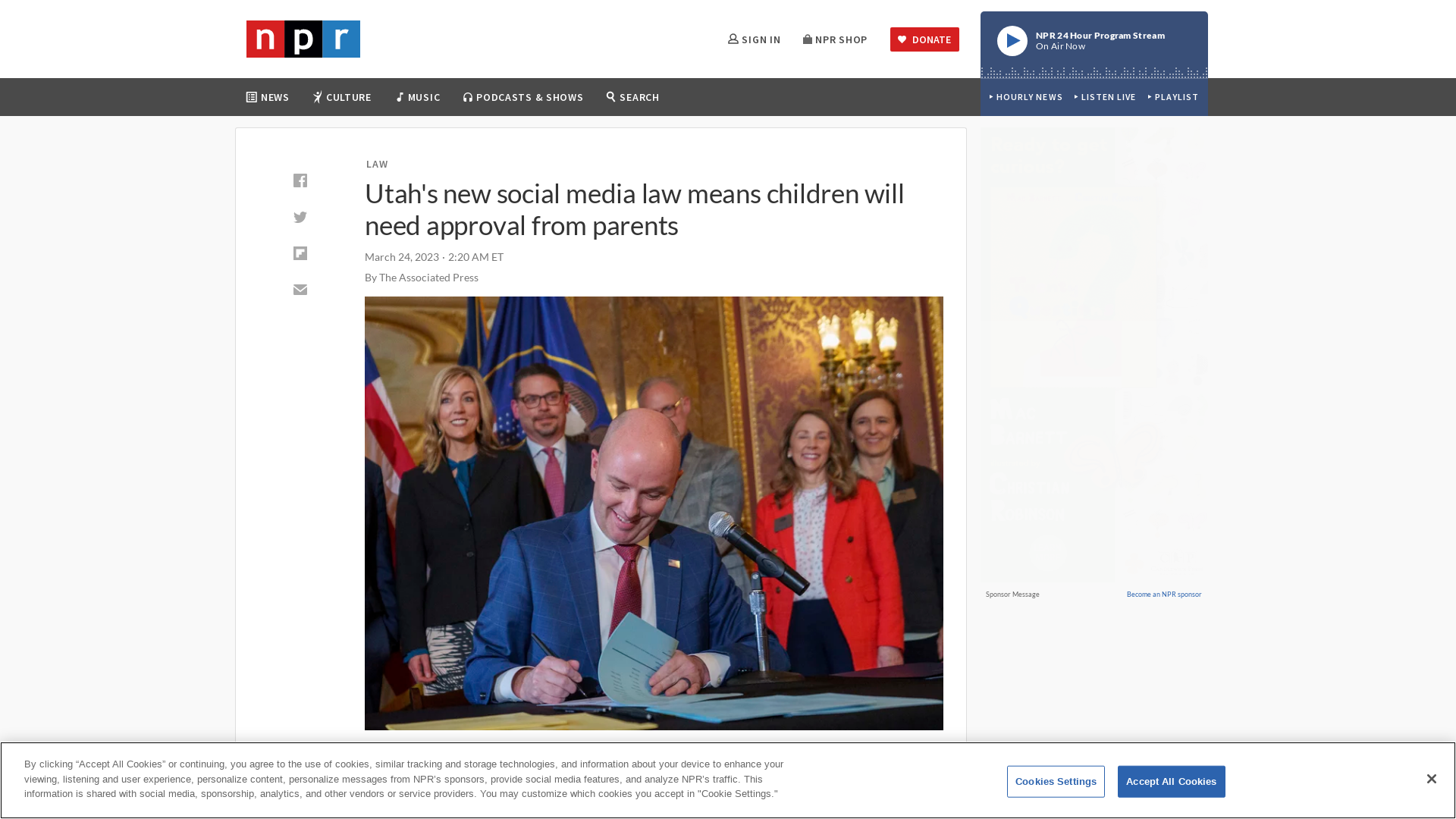Close the cookie consent banner
1456x819 pixels.
[1432, 779]
